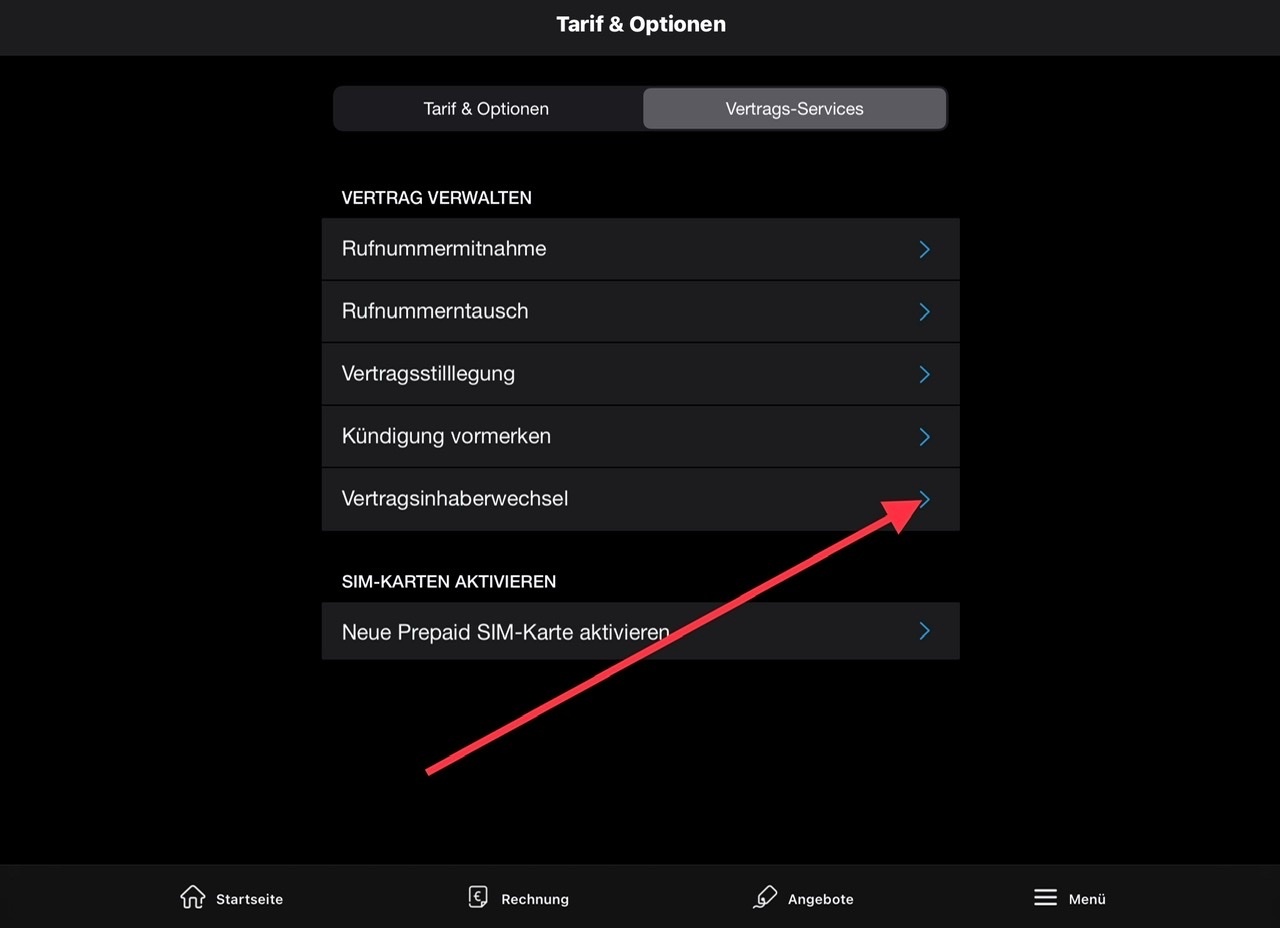Select the Vertrags-Services tab
The image size is (1280, 928).
(794, 109)
